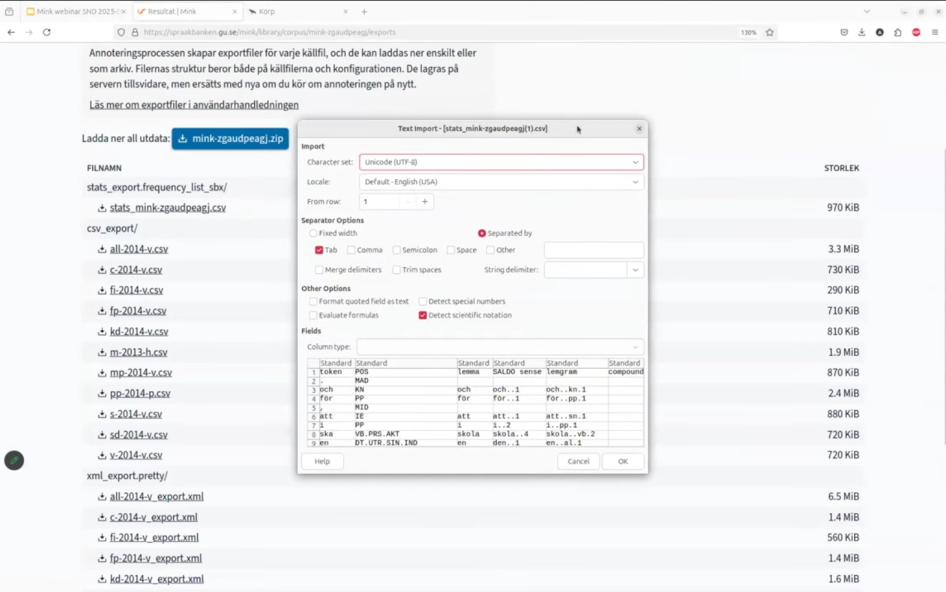
Task: Enable the Comma separator checkbox
Action: click(351, 250)
